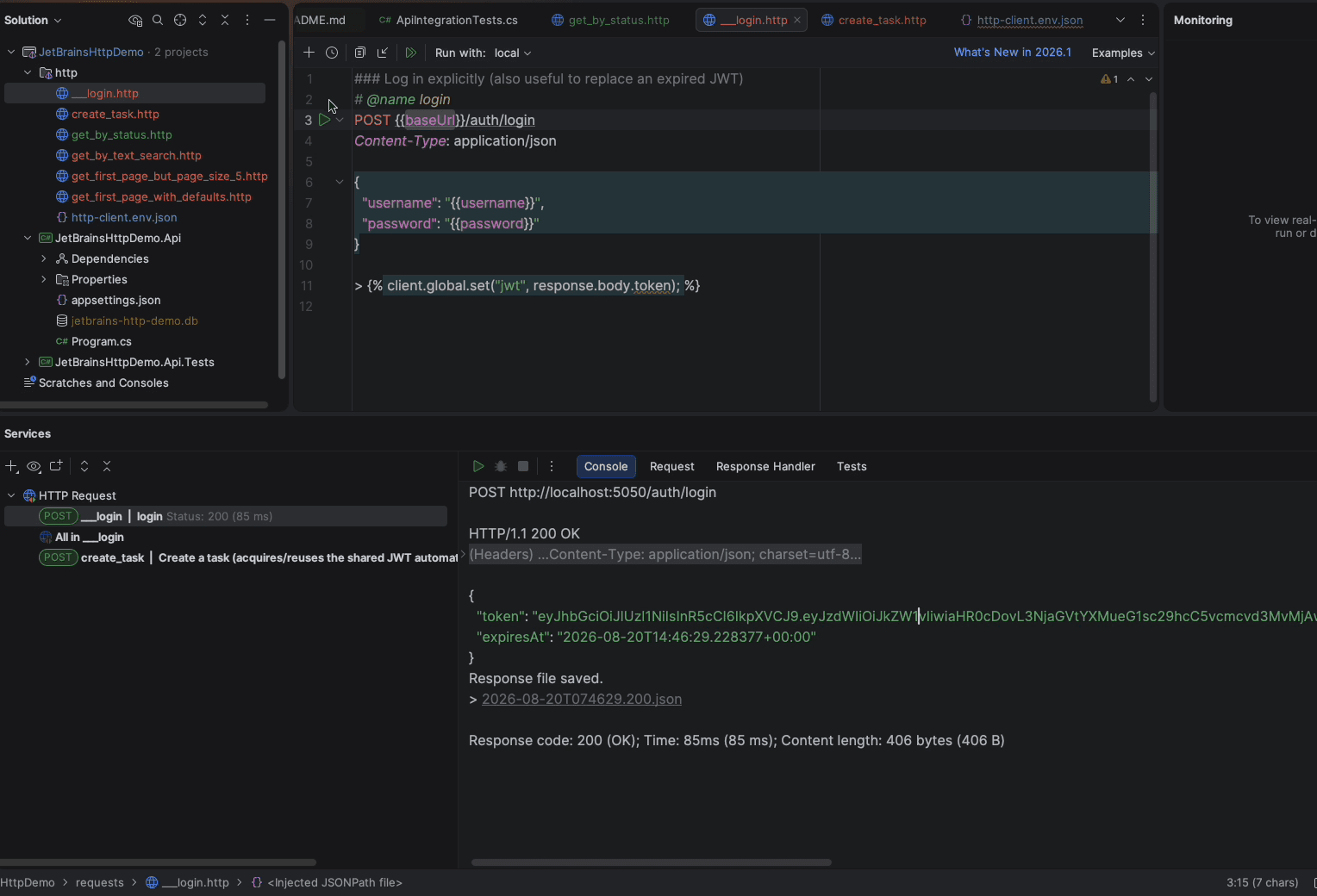
Task: Open appsettings.json in the tree
Action: tap(115, 300)
